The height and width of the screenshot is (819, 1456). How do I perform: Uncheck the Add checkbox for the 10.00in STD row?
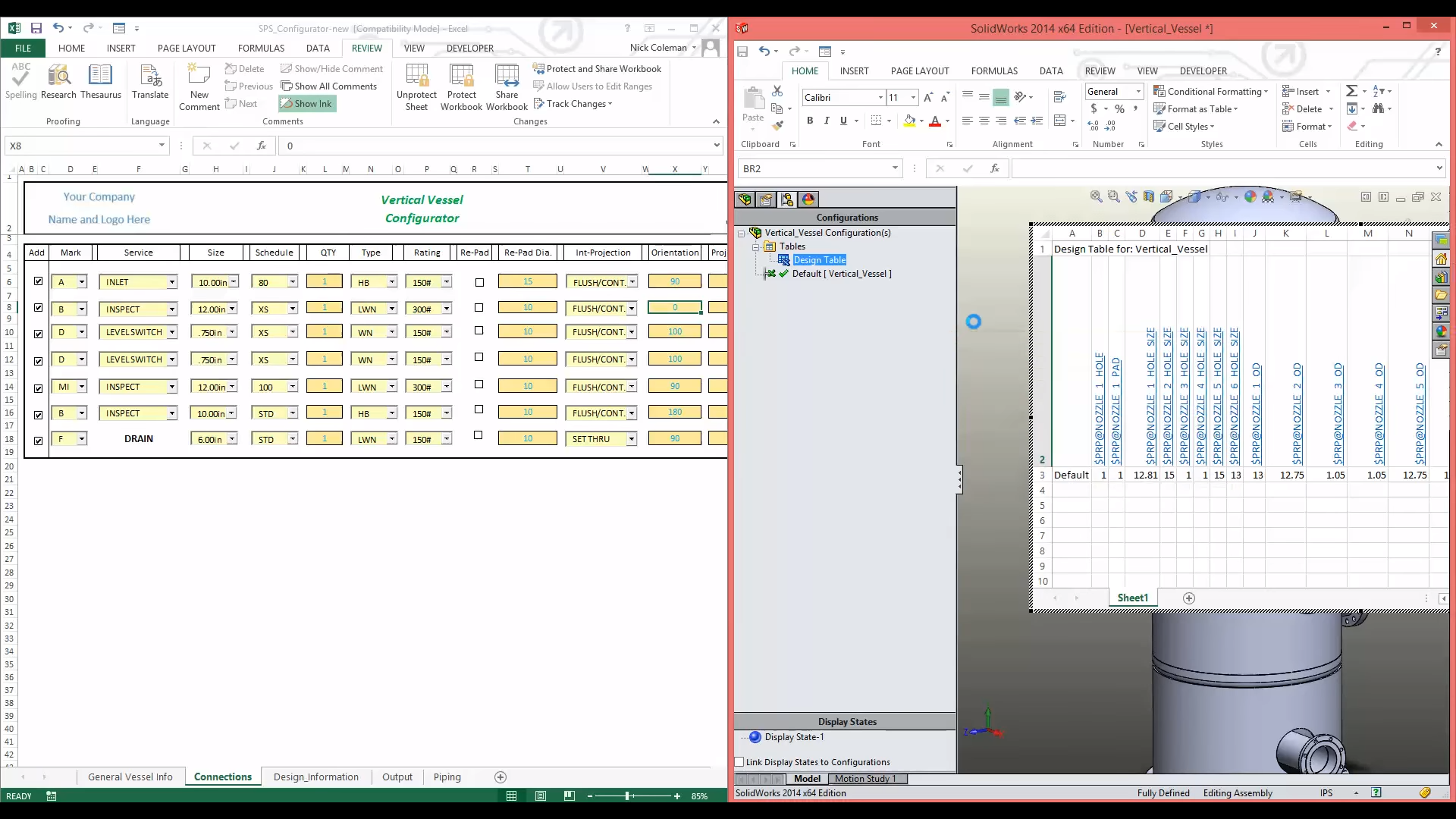click(x=38, y=414)
